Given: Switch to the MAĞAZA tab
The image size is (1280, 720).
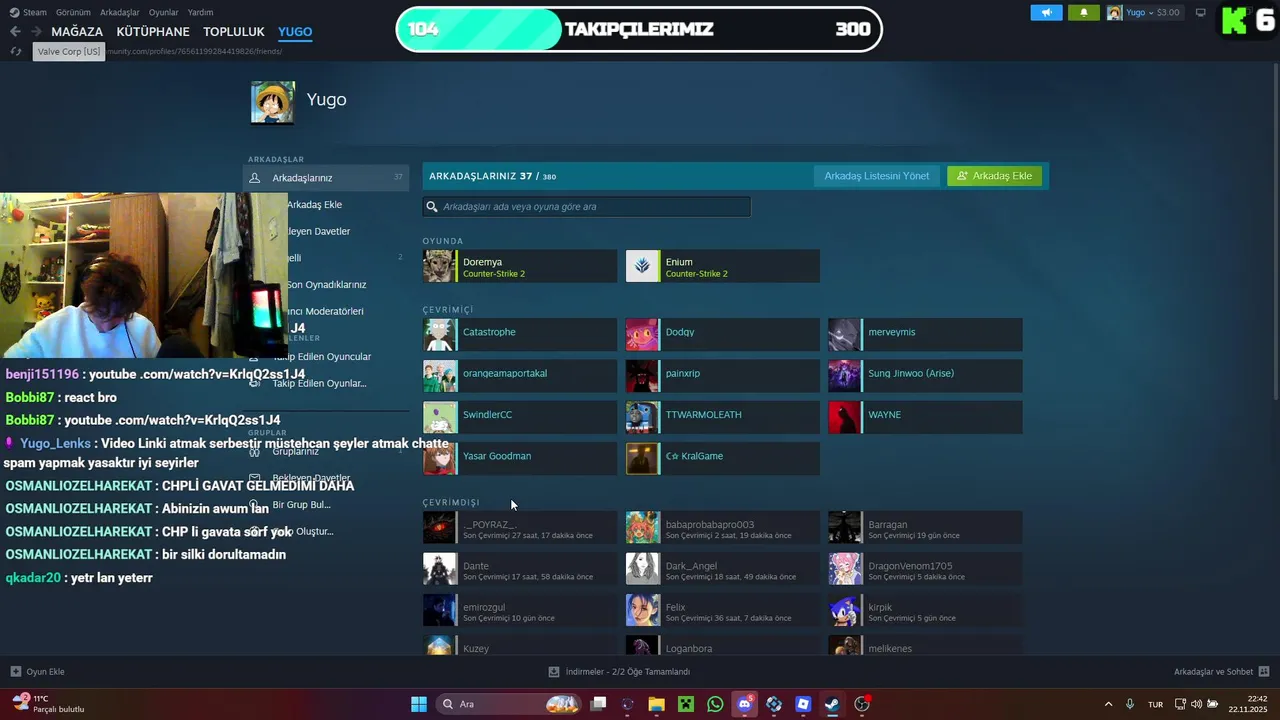Looking at the screenshot, I should click(77, 32).
